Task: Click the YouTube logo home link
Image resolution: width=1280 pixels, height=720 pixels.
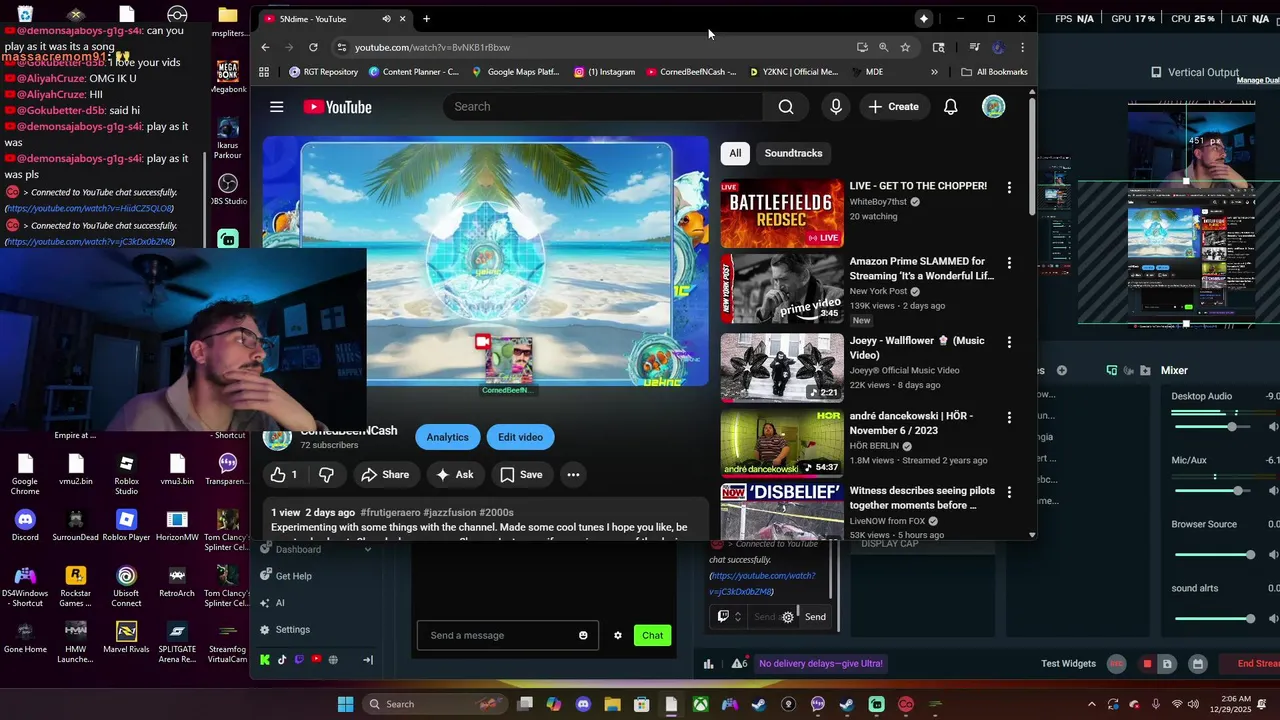Action: point(337,107)
